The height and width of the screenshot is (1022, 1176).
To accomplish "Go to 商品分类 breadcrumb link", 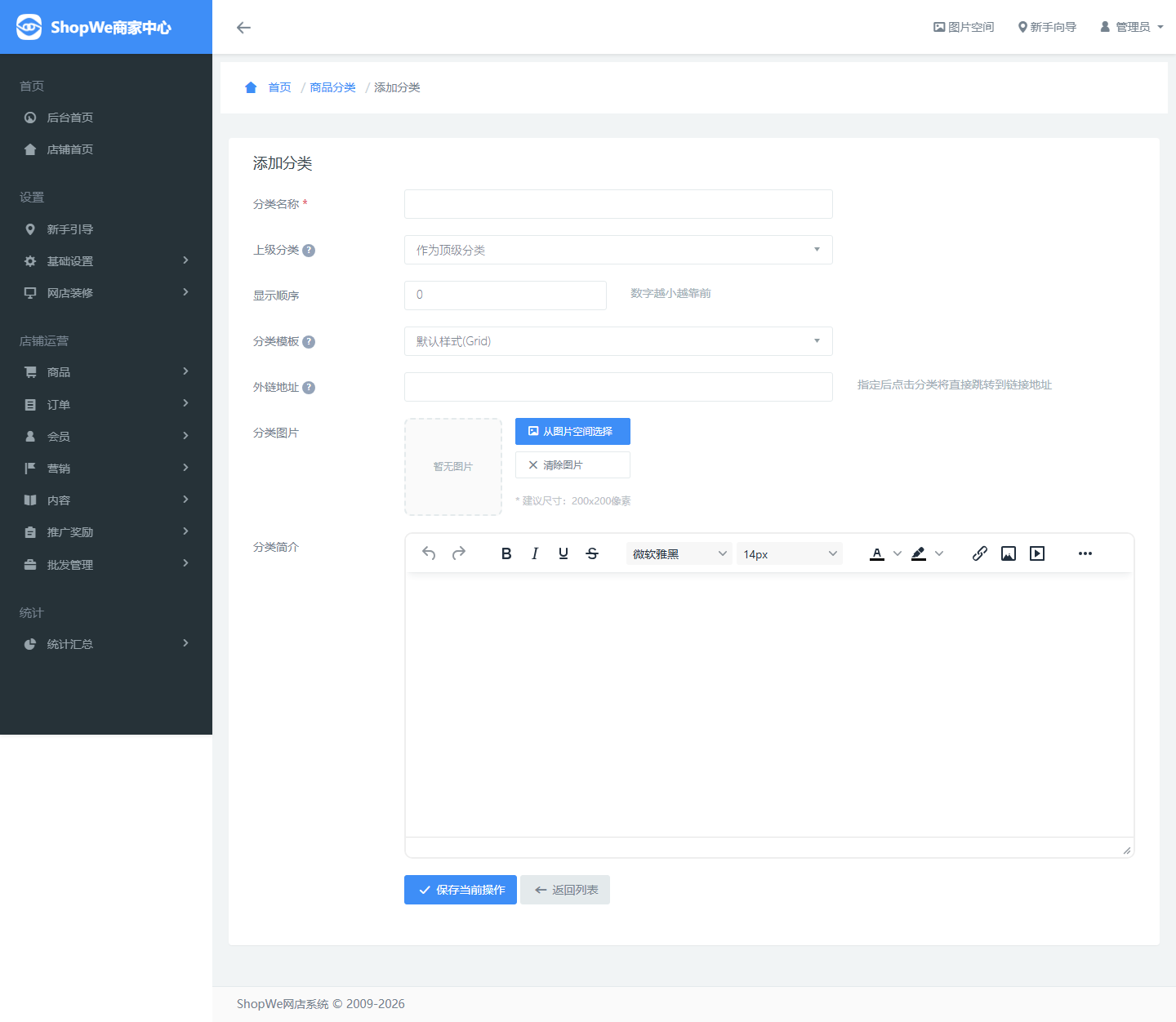I will click(x=333, y=87).
